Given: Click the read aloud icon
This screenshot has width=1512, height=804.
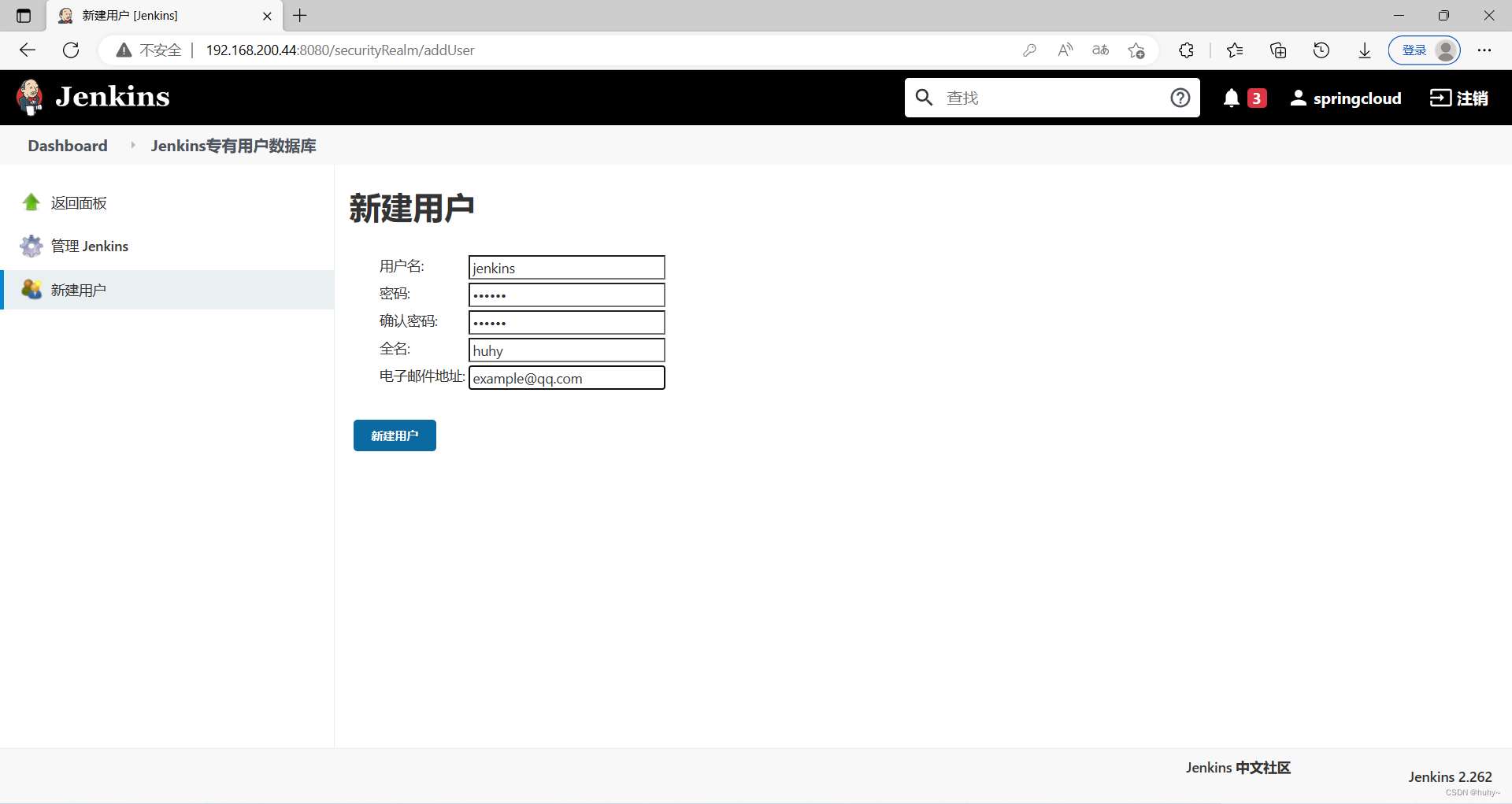Looking at the screenshot, I should [x=1065, y=50].
